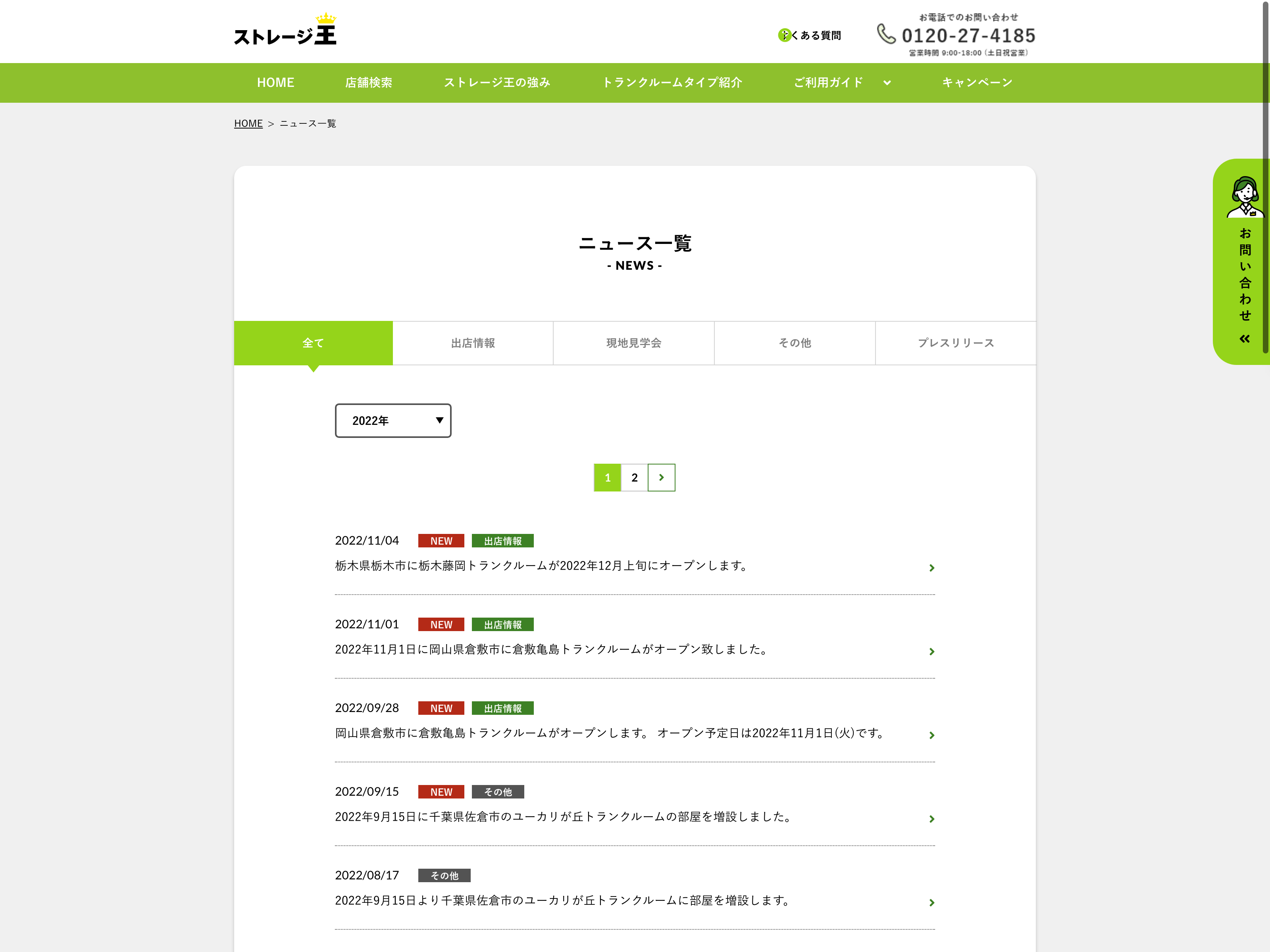This screenshot has width=1270, height=952.
Task: Click the ストレージ王 crown logo
Action: click(x=285, y=30)
